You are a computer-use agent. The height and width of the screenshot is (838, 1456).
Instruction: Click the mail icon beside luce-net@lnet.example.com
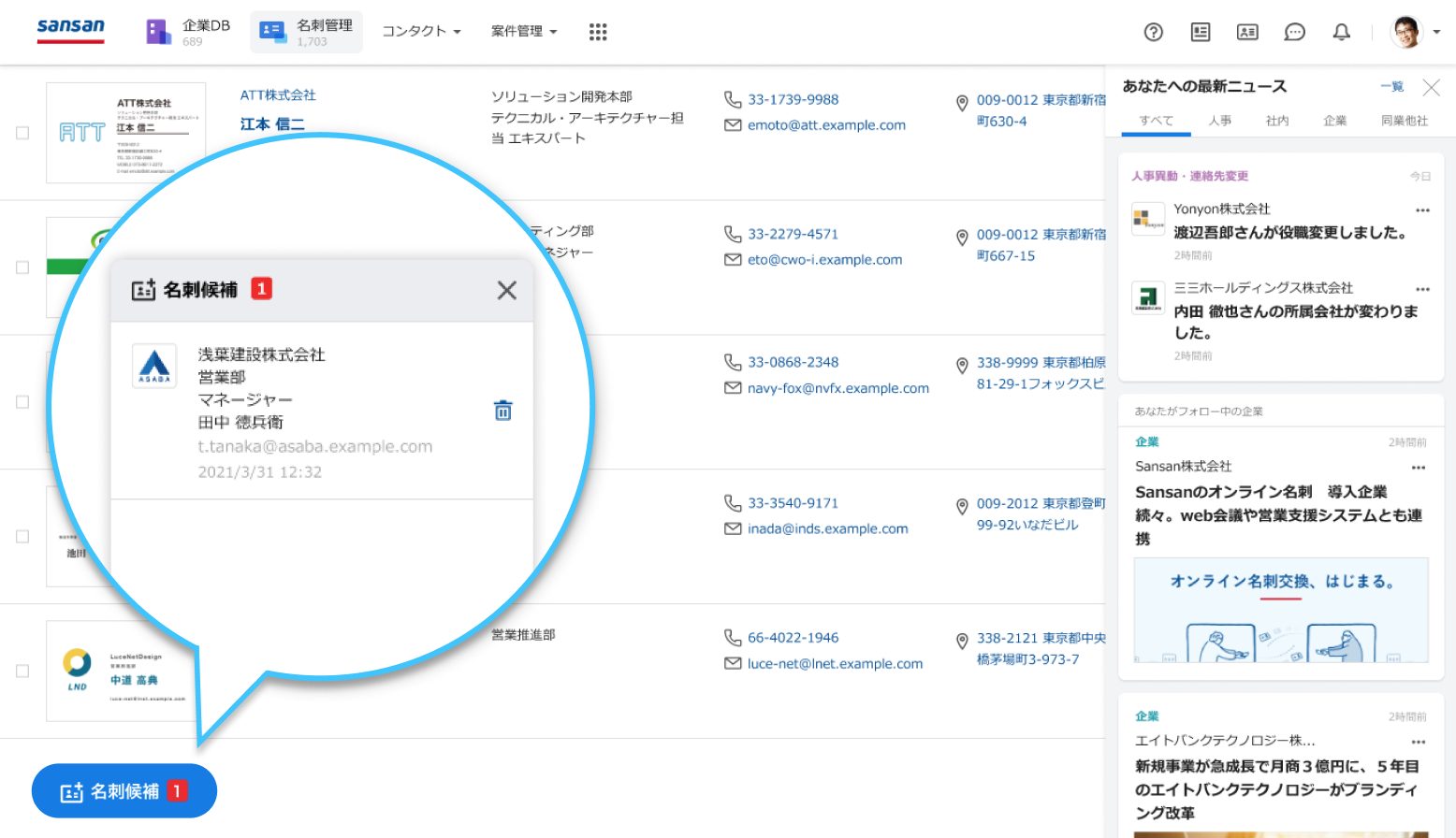pyautogui.click(x=733, y=664)
